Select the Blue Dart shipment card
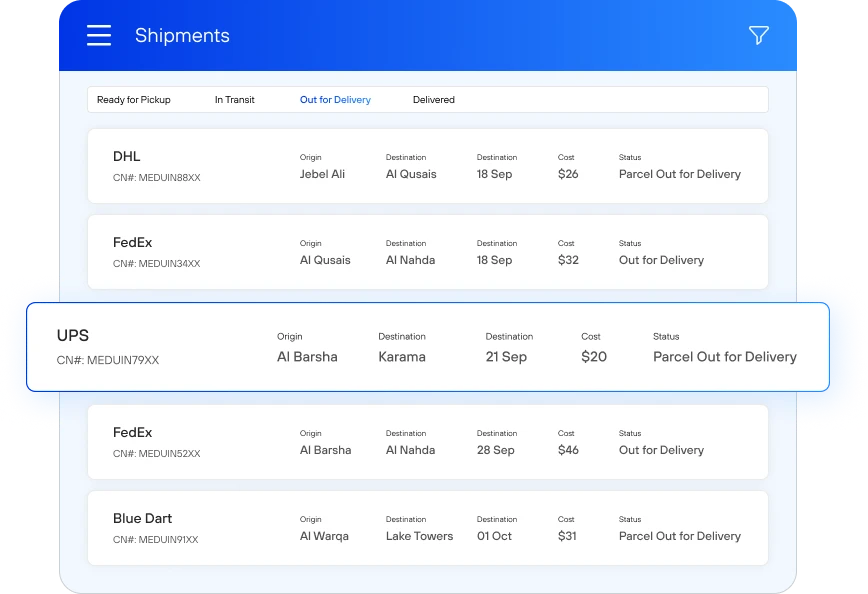 428,527
